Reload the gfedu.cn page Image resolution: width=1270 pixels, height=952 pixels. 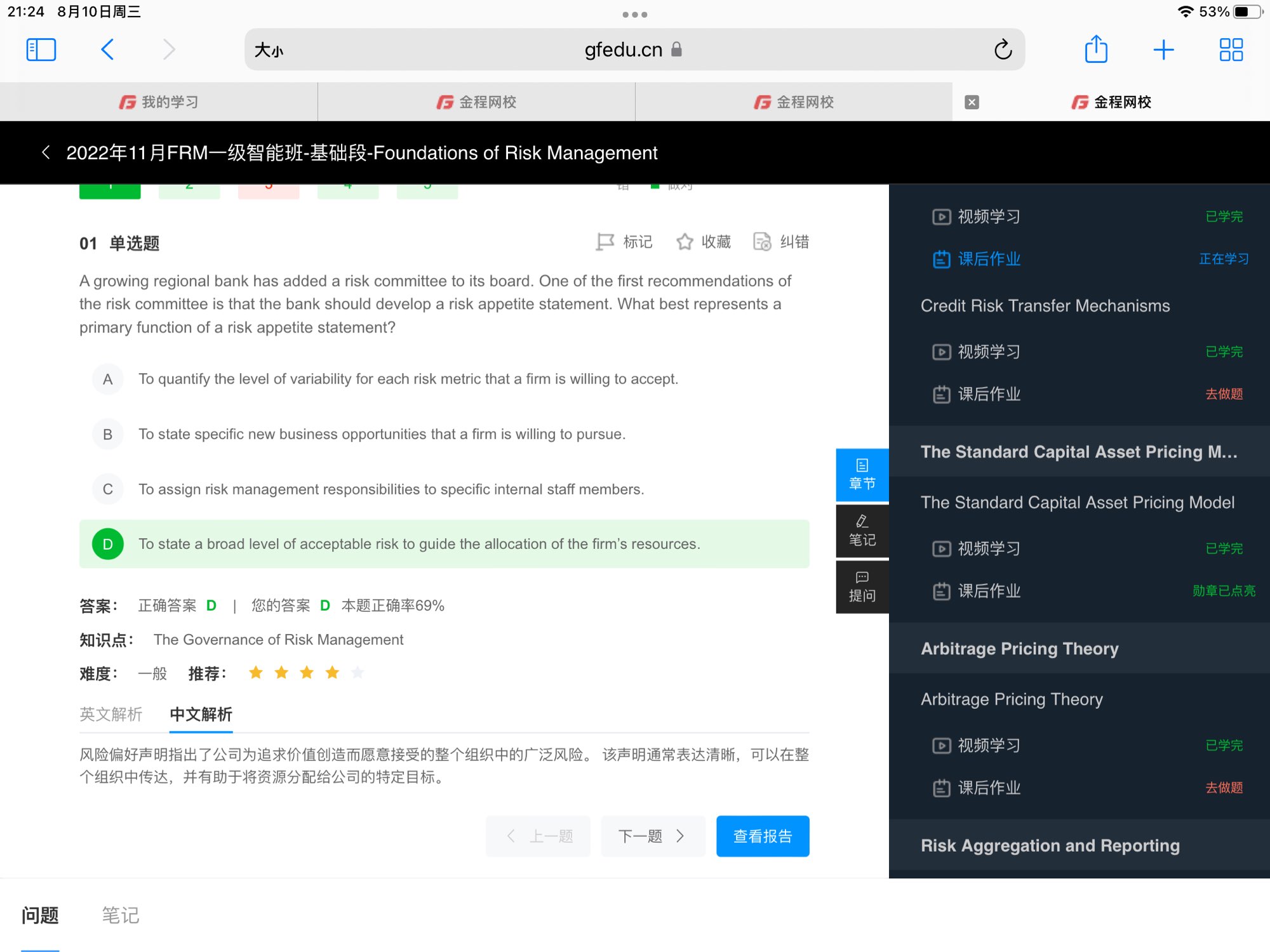[x=1003, y=50]
